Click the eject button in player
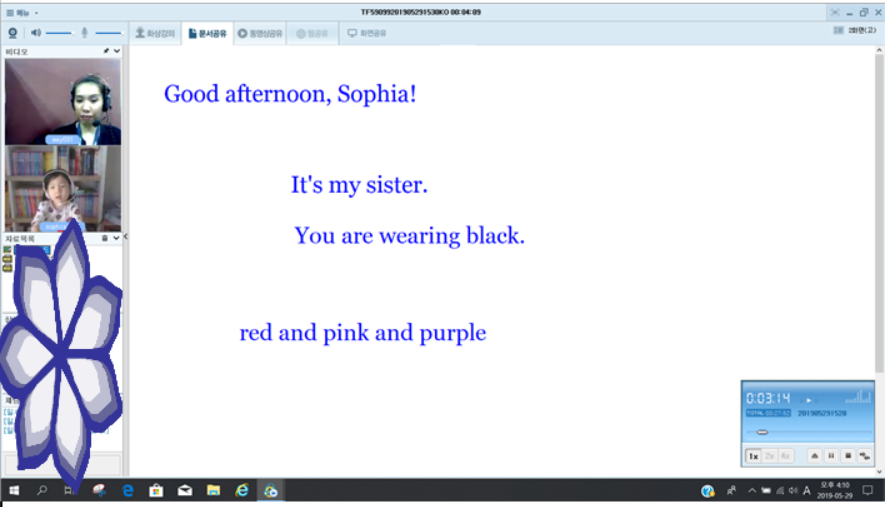The height and width of the screenshot is (507, 885). 814,456
